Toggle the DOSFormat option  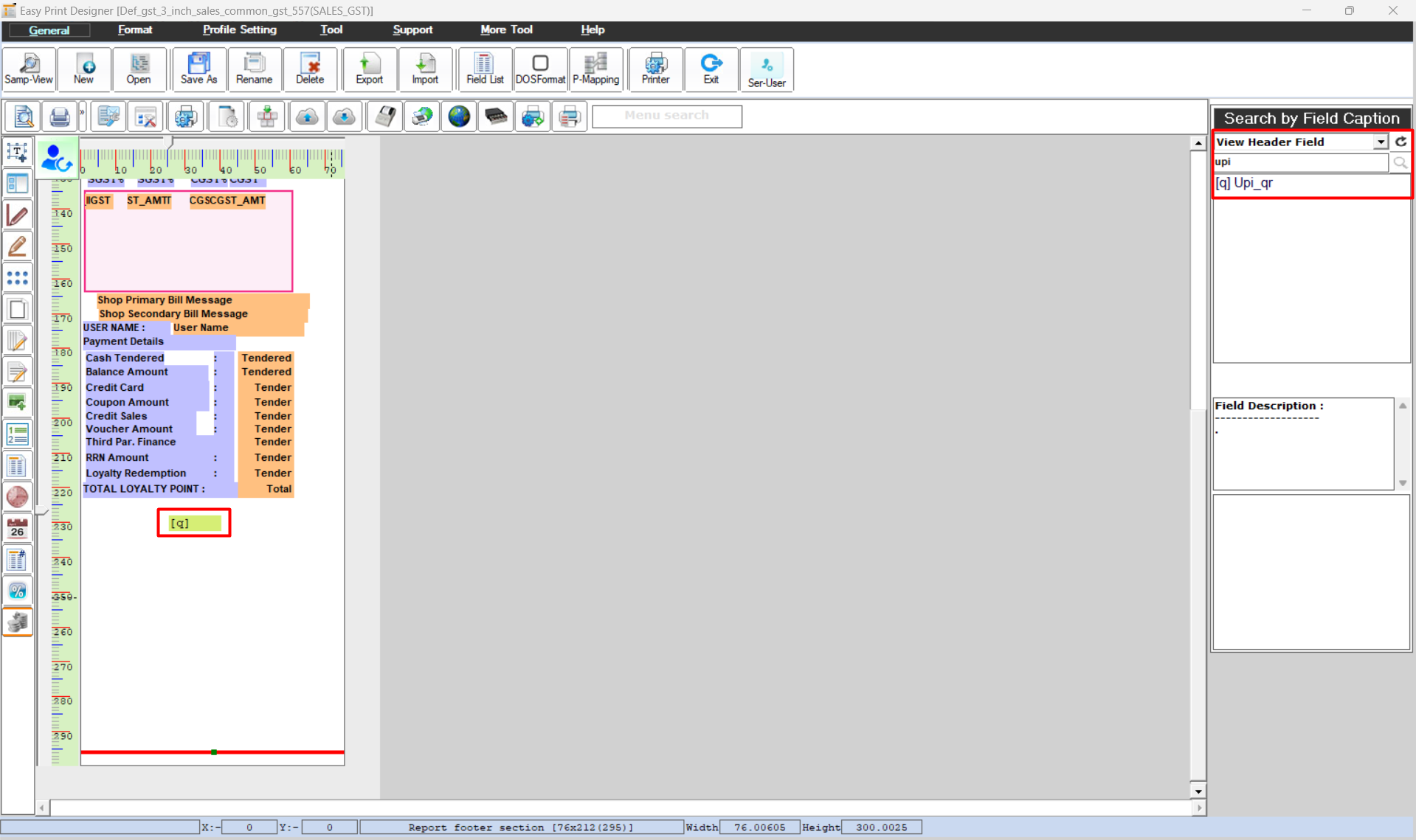[x=540, y=69]
